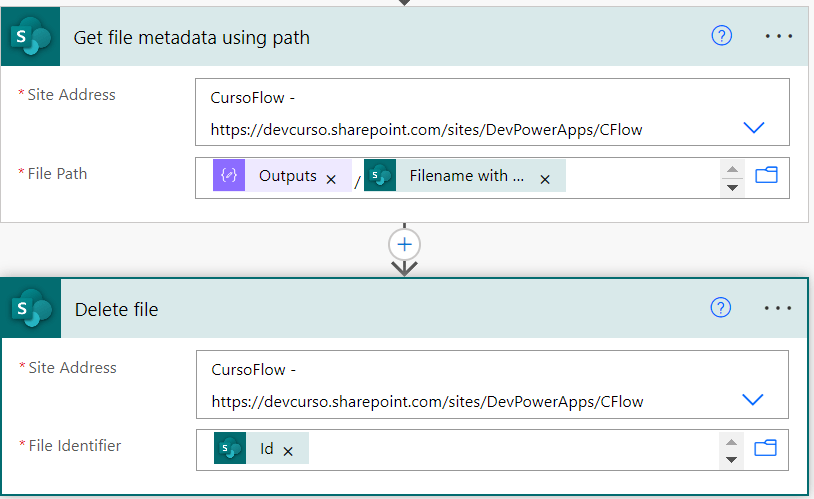The height and width of the screenshot is (499, 814).
Task: Click the File Path label
Action: pyautogui.click(x=57, y=173)
